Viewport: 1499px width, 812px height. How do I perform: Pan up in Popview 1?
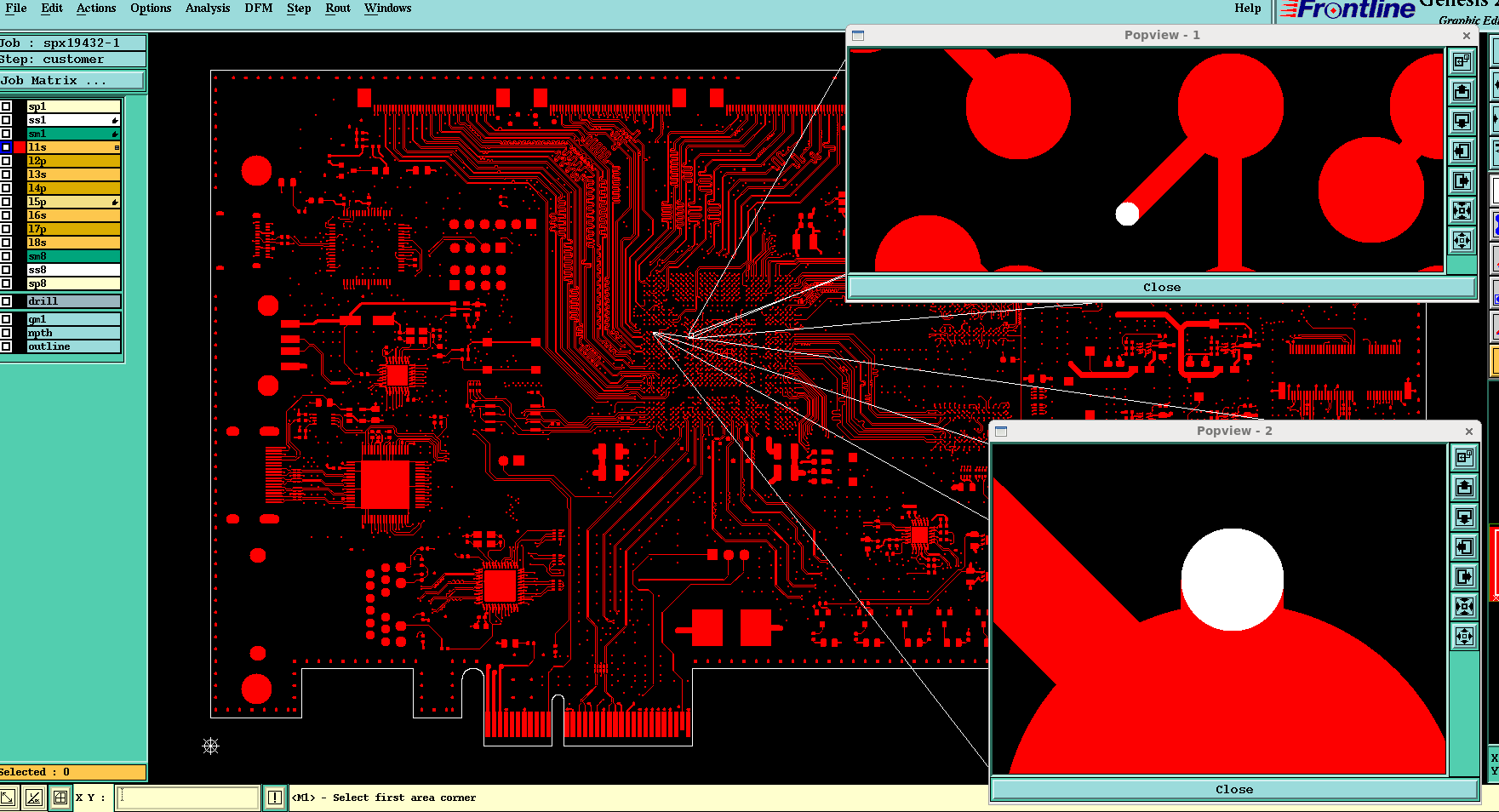pos(1462,91)
